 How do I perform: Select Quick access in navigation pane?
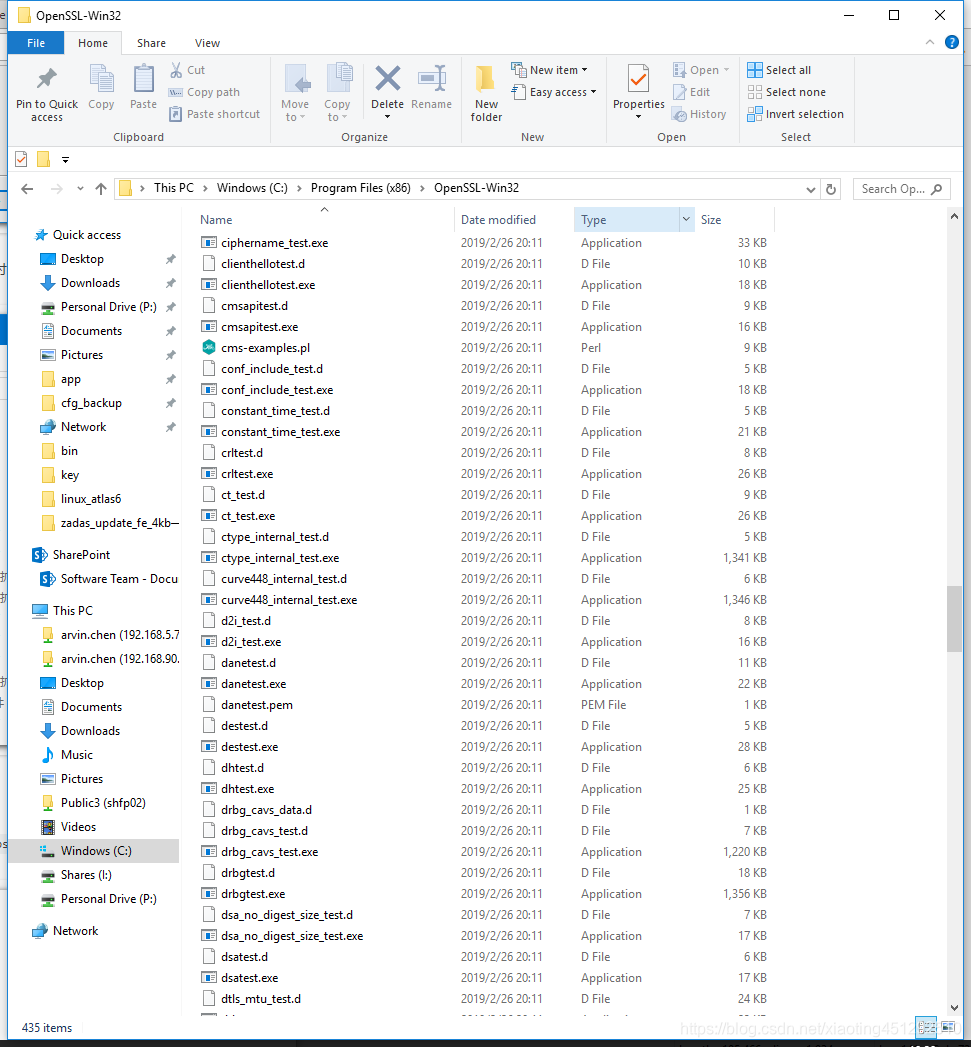click(87, 235)
